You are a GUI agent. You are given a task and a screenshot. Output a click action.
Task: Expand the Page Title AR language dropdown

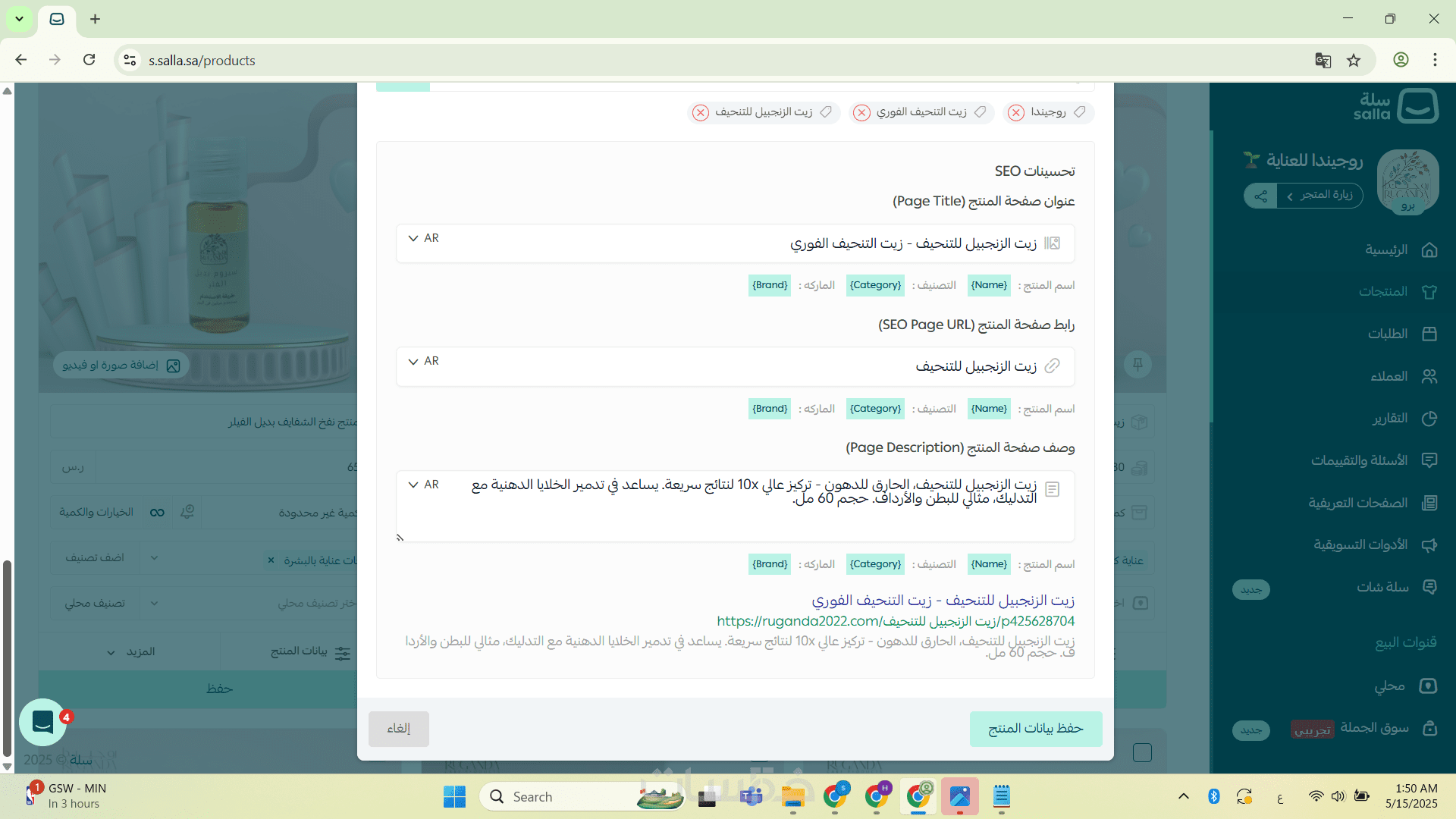423,238
